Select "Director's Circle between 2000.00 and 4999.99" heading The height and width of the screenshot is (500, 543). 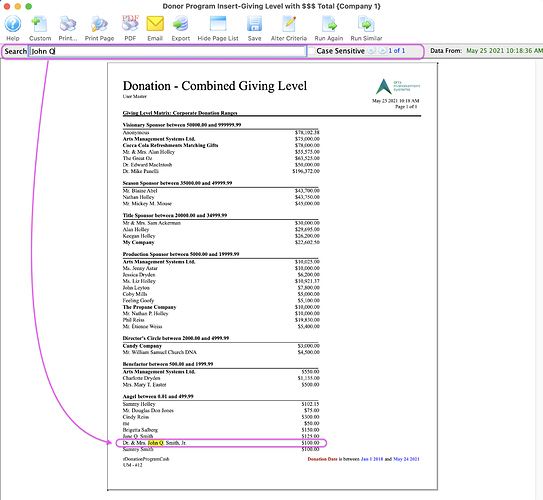click(x=176, y=338)
